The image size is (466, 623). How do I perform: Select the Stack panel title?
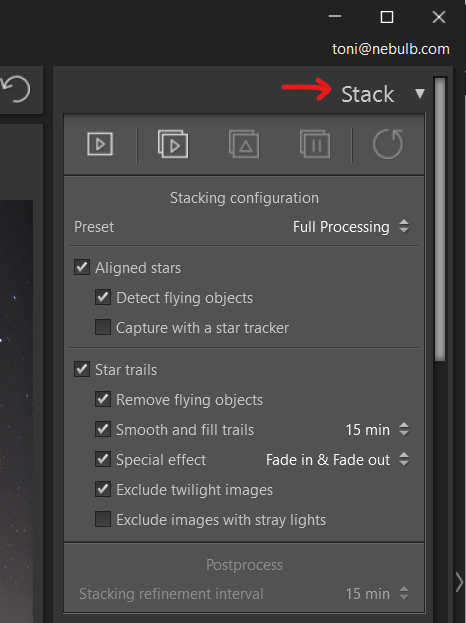[x=368, y=94]
